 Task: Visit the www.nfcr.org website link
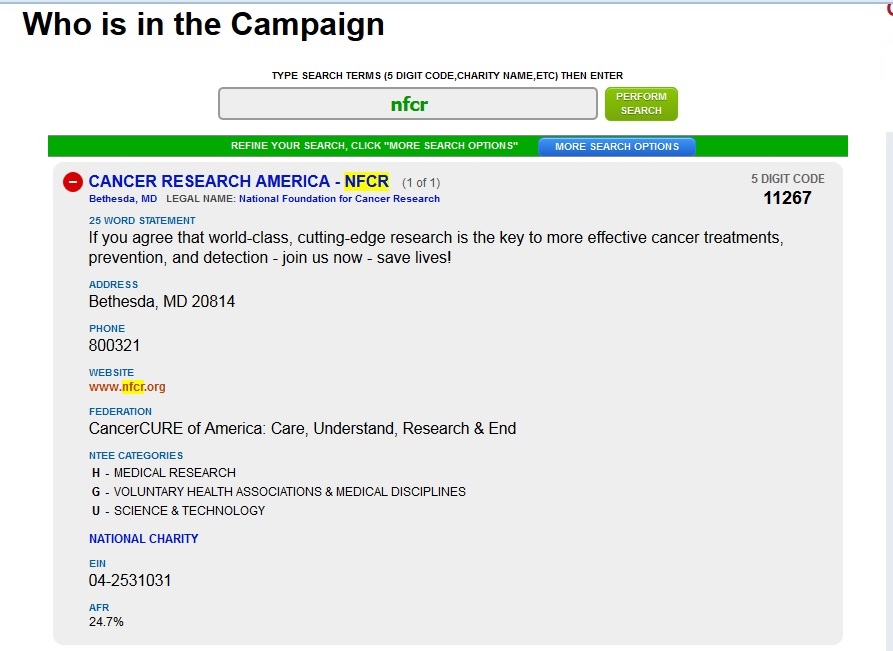pos(127,387)
